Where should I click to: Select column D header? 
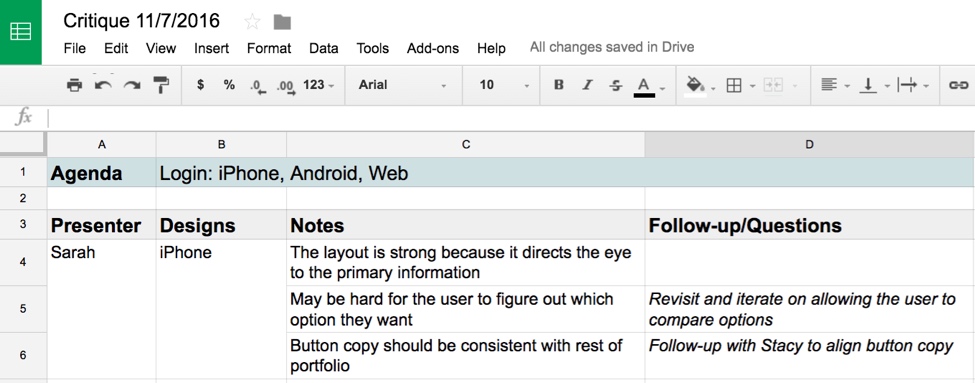(810, 145)
